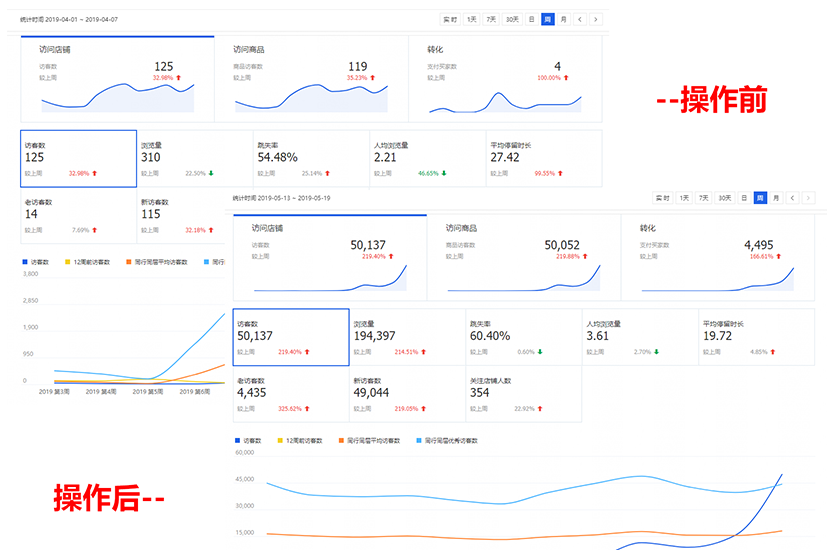Screen dimensions: 830x550
Task: Click the next period arrow in top toolbar
Action: point(596,19)
